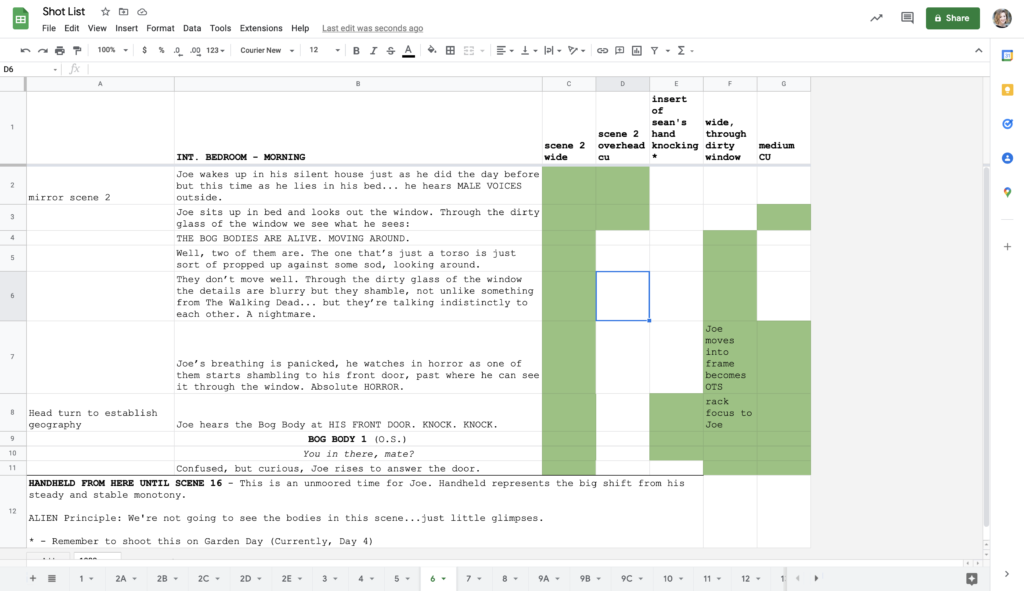Increase decimal places

pyautogui.click(x=195, y=50)
